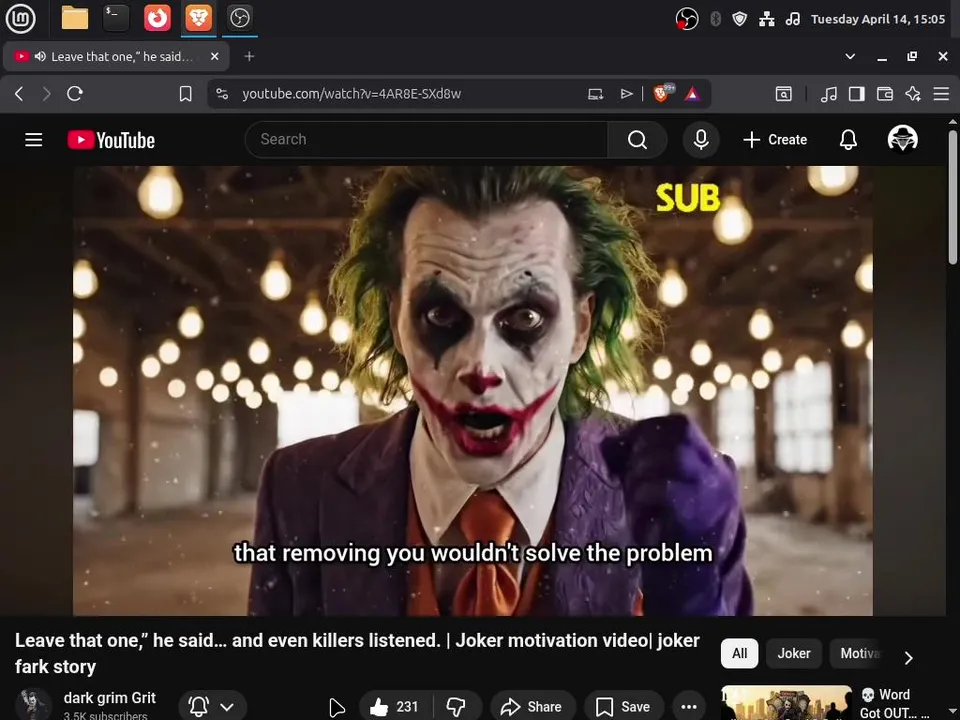Screen dimensions: 960x720
Task: Show more filter chips with right arrow
Action: (x=909, y=658)
